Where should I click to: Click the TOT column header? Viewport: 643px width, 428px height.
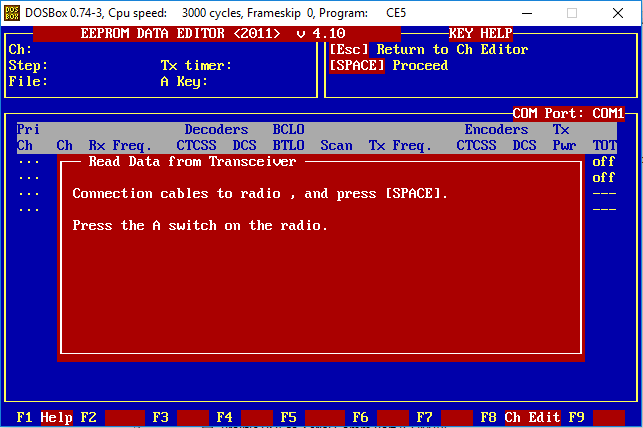click(x=604, y=145)
